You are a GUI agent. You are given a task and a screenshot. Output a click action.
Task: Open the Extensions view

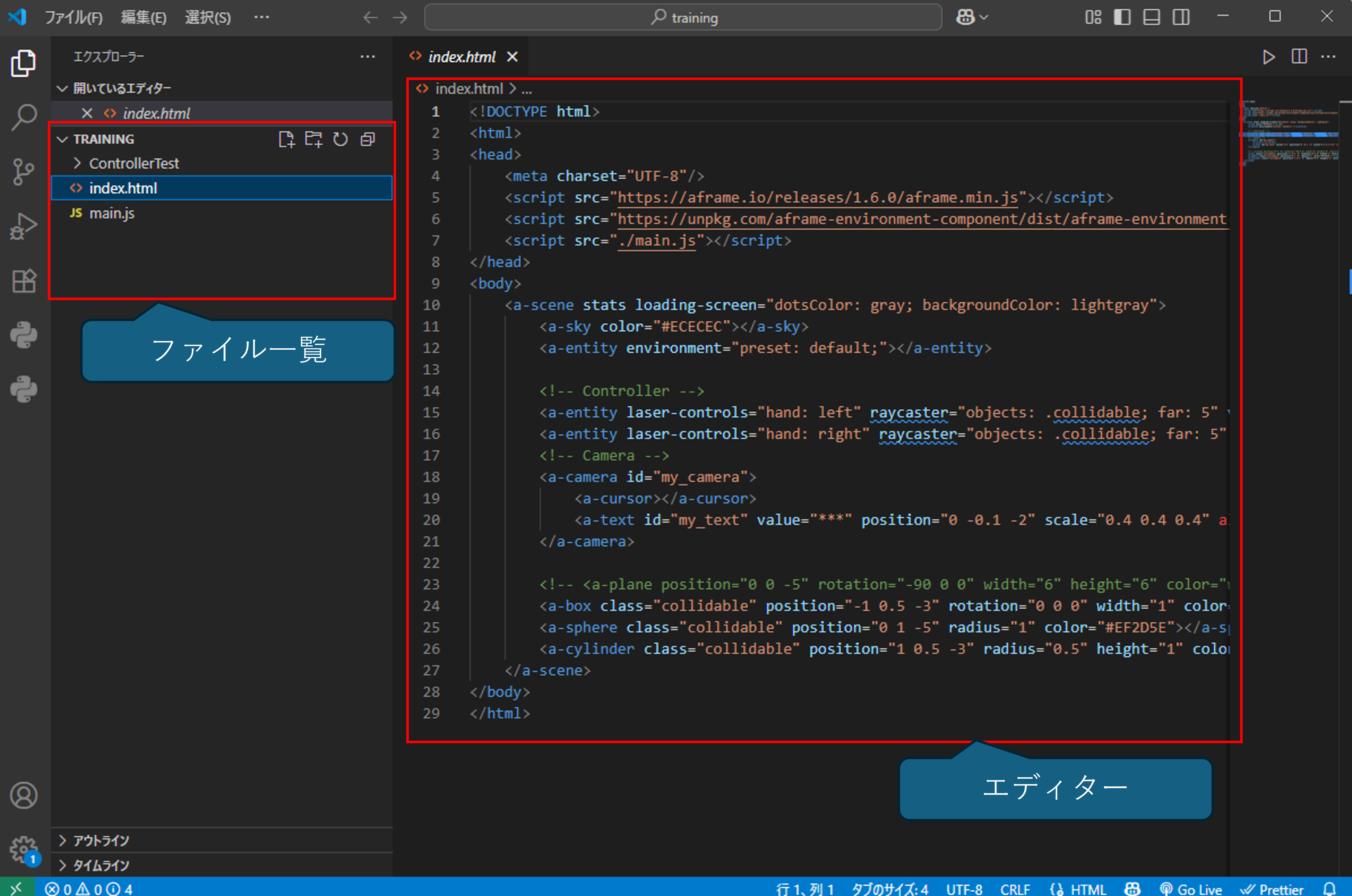(x=24, y=281)
